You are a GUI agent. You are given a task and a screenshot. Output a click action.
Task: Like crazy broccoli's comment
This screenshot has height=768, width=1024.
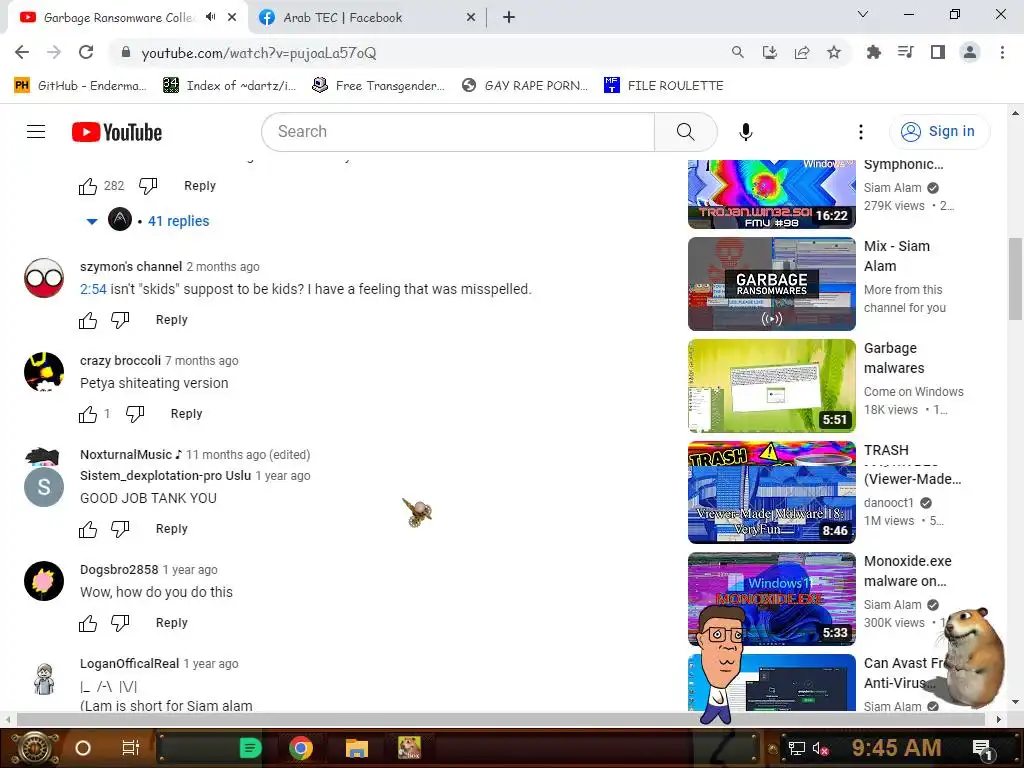pyautogui.click(x=88, y=414)
